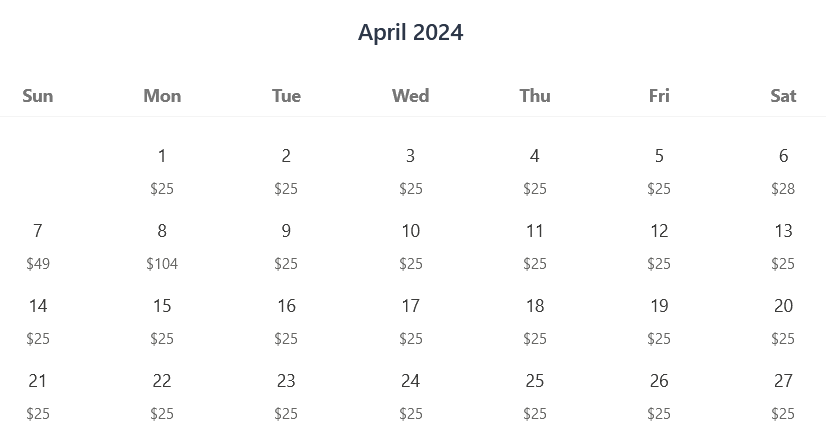Image resolution: width=826 pixels, height=437 pixels.
Task: Pick Wednesday April 24
Action: (x=410, y=395)
